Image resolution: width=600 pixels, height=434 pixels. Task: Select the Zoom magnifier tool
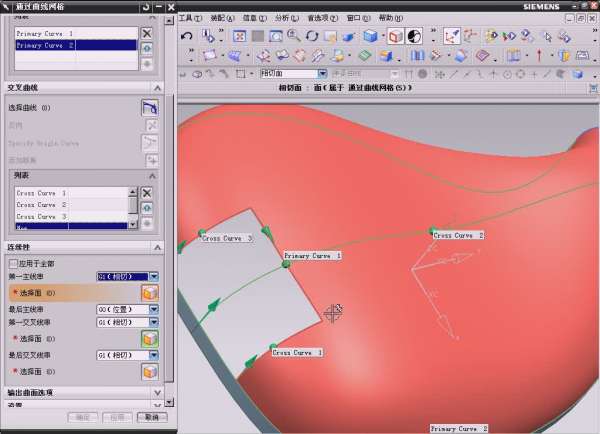[x=293, y=36]
